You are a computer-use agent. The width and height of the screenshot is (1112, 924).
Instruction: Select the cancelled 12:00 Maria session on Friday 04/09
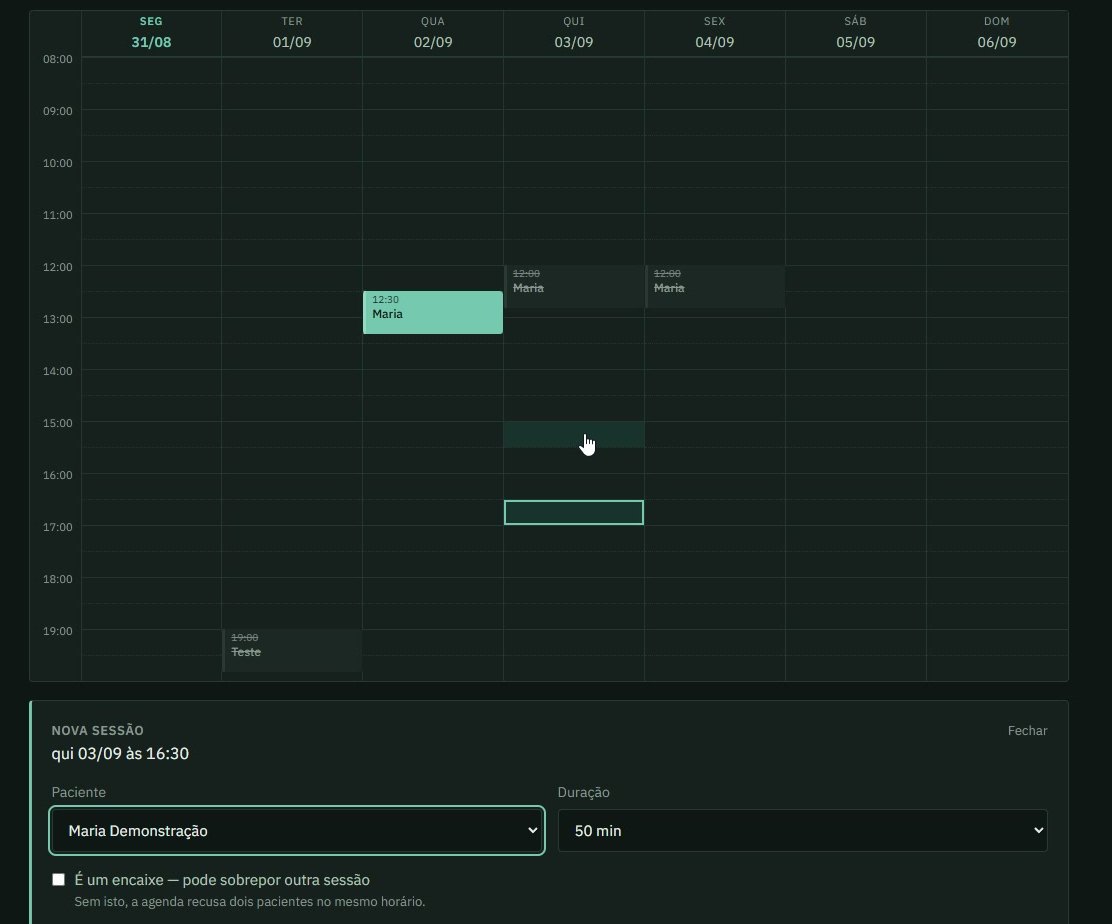point(715,286)
